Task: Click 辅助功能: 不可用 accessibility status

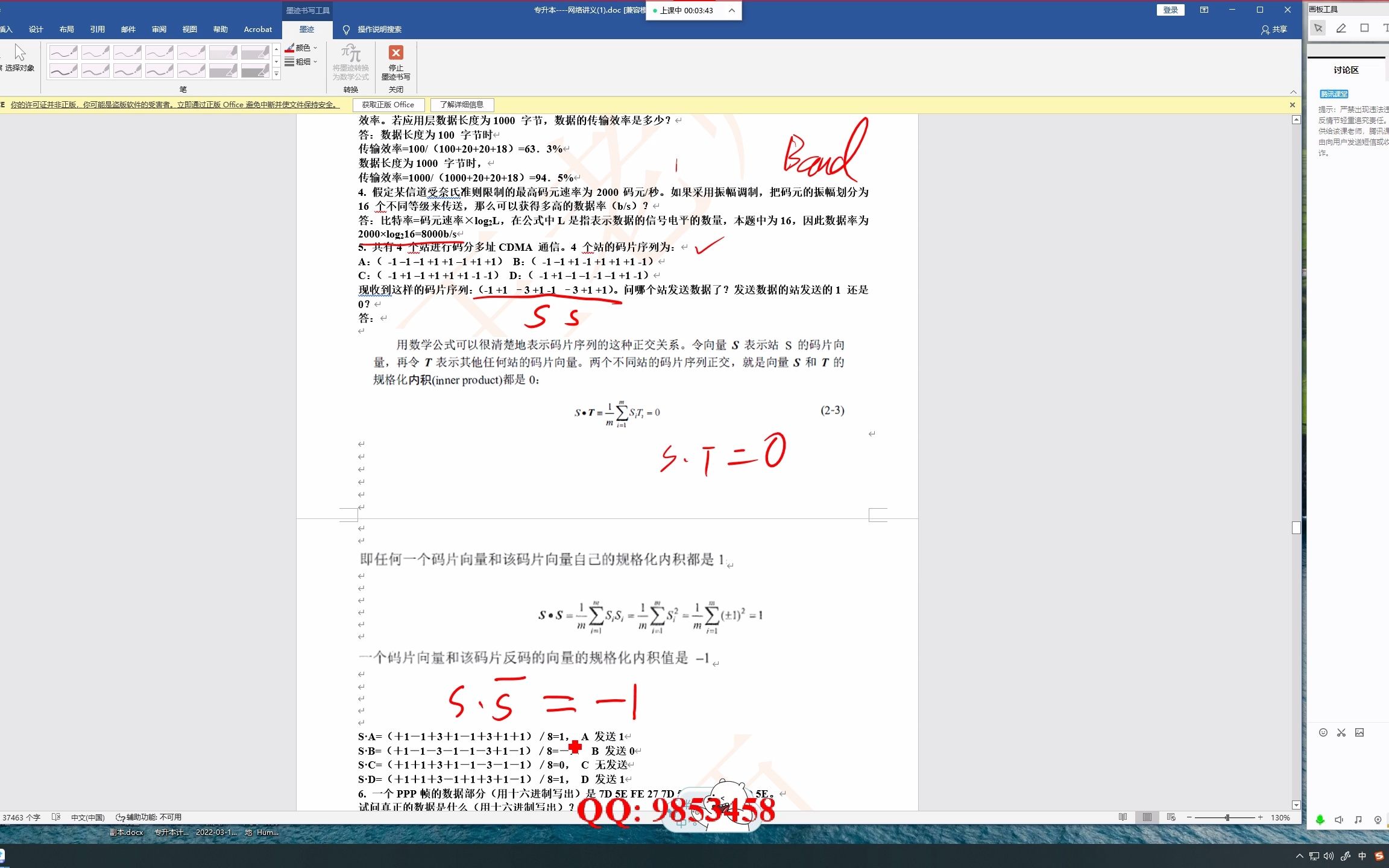Action: tap(149, 817)
